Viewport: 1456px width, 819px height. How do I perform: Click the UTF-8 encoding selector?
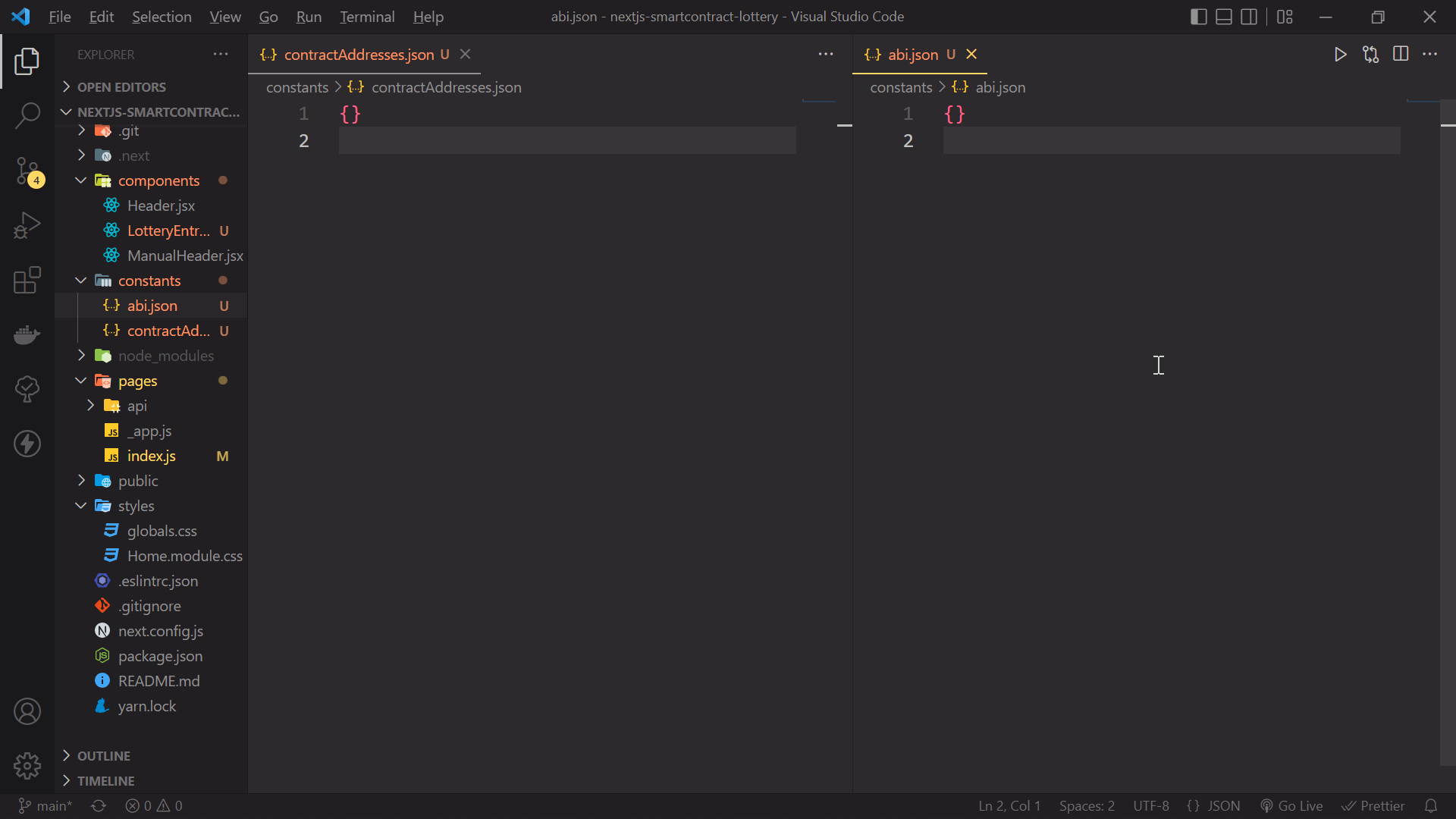tap(1150, 806)
